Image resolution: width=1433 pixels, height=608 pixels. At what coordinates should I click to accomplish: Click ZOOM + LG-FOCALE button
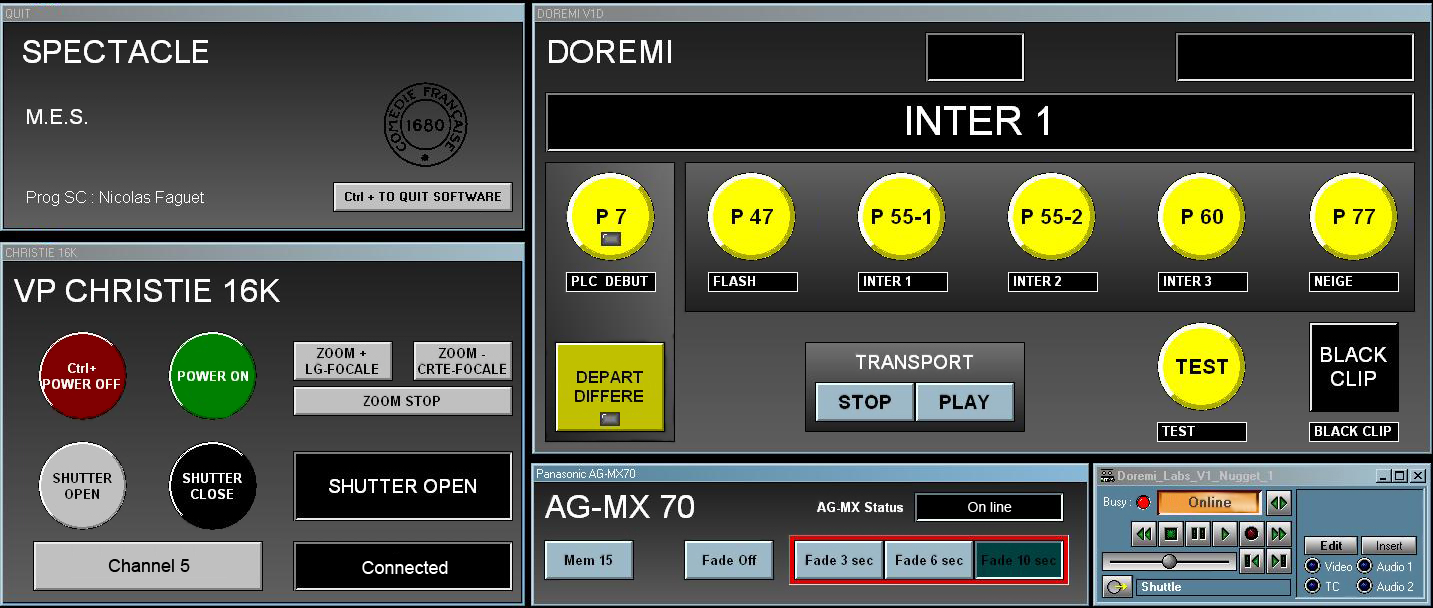[342, 361]
